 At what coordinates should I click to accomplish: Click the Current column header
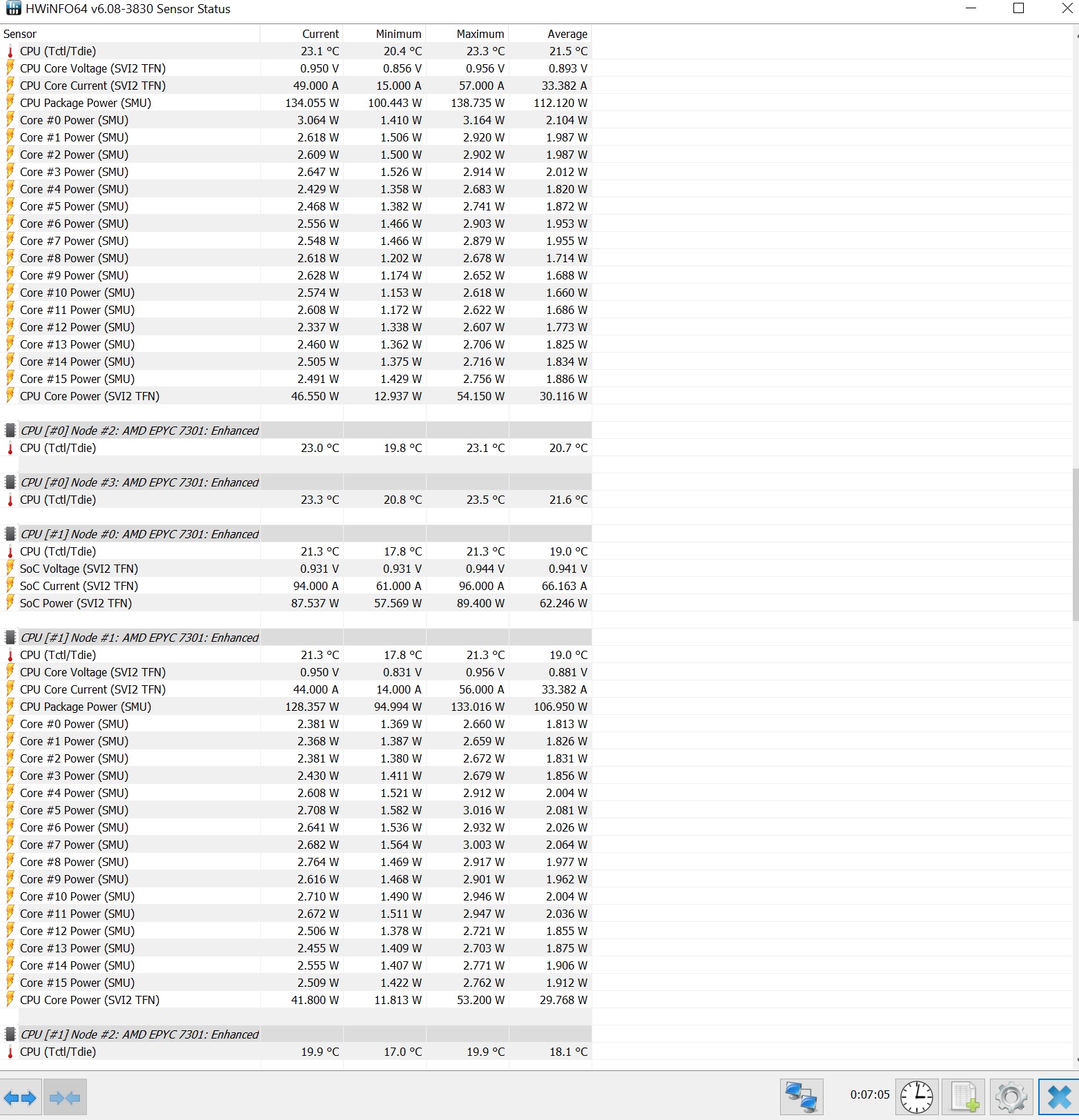[x=302, y=34]
